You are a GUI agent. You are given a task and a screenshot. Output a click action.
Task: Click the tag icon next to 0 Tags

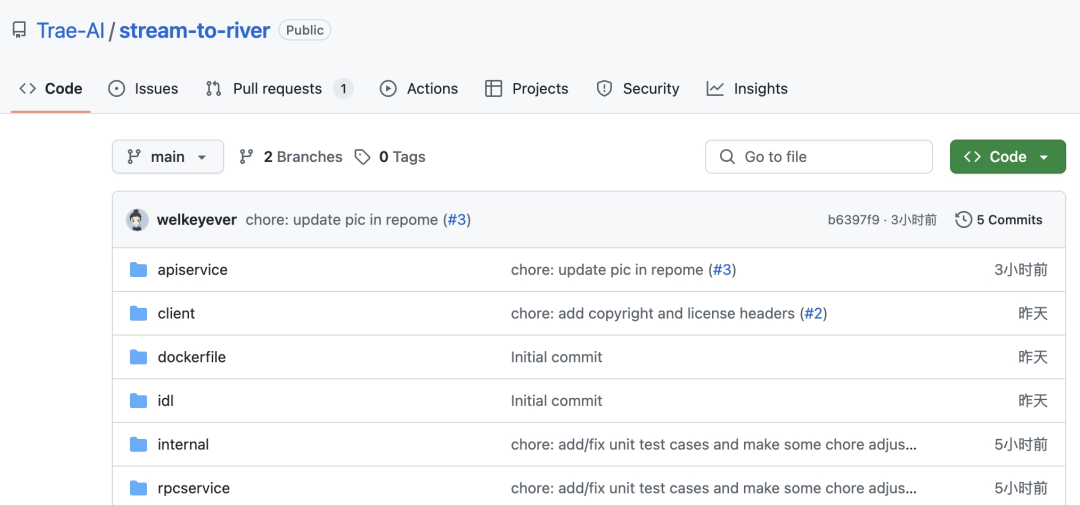[x=363, y=157]
